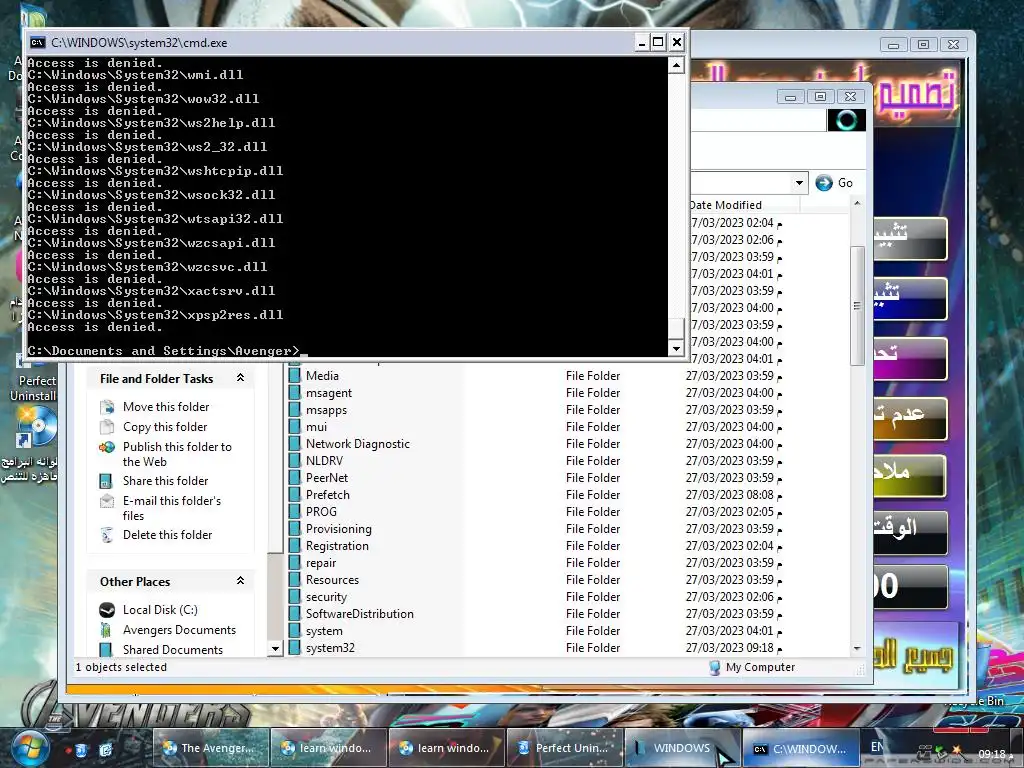Select the Resources folder name
Image resolution: width=1024 pixels, height=768 pixels.
pos(332,580)
